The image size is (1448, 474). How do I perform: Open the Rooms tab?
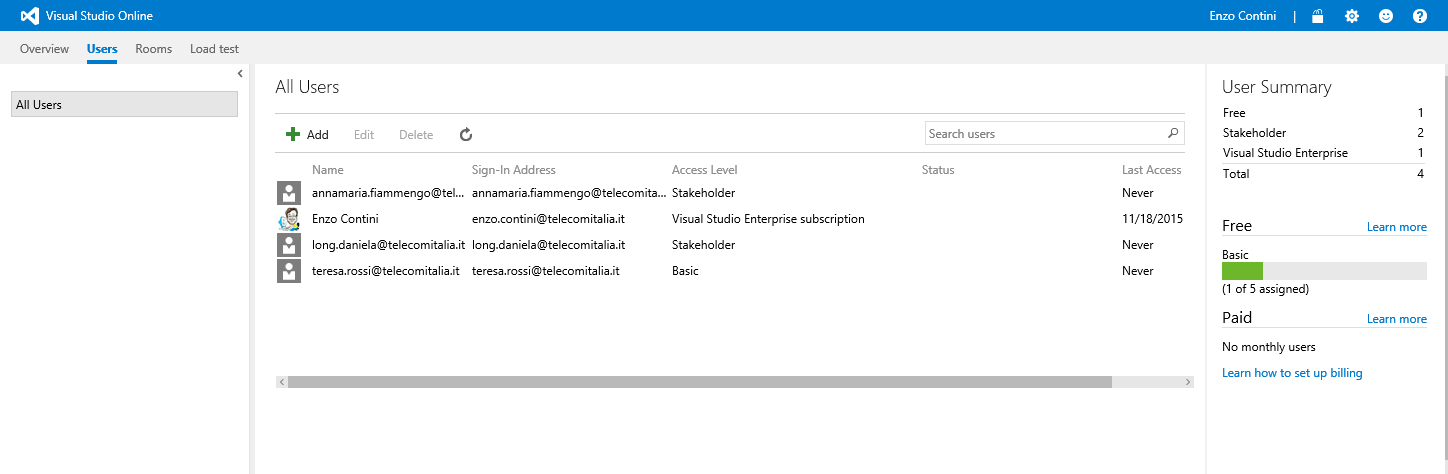153,49
